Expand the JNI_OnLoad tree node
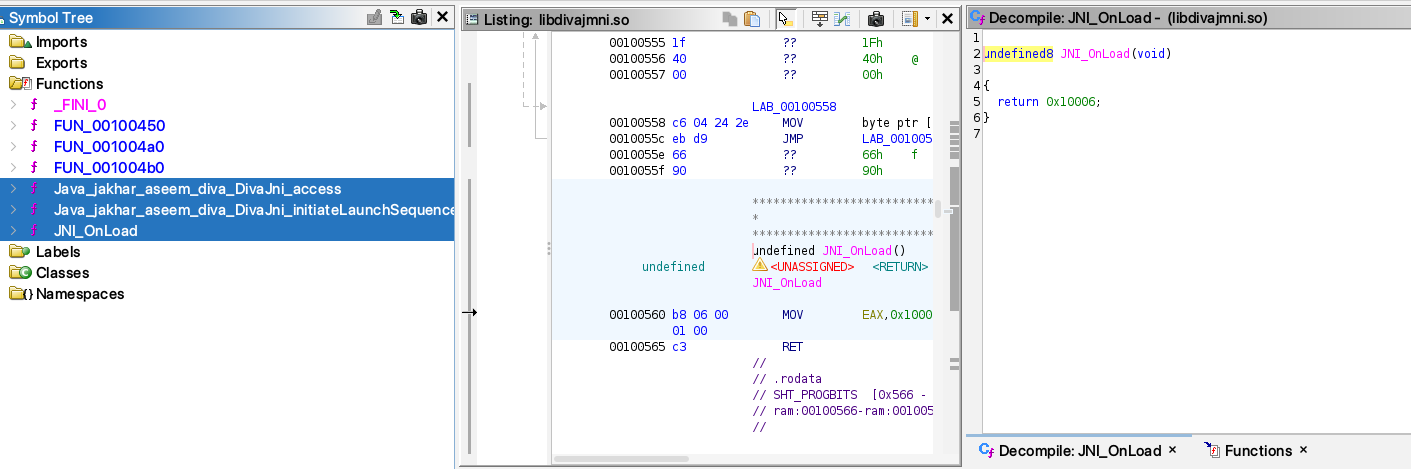Image resolution: width=1411 pixels, height=469 pixels. pos(13,231)
